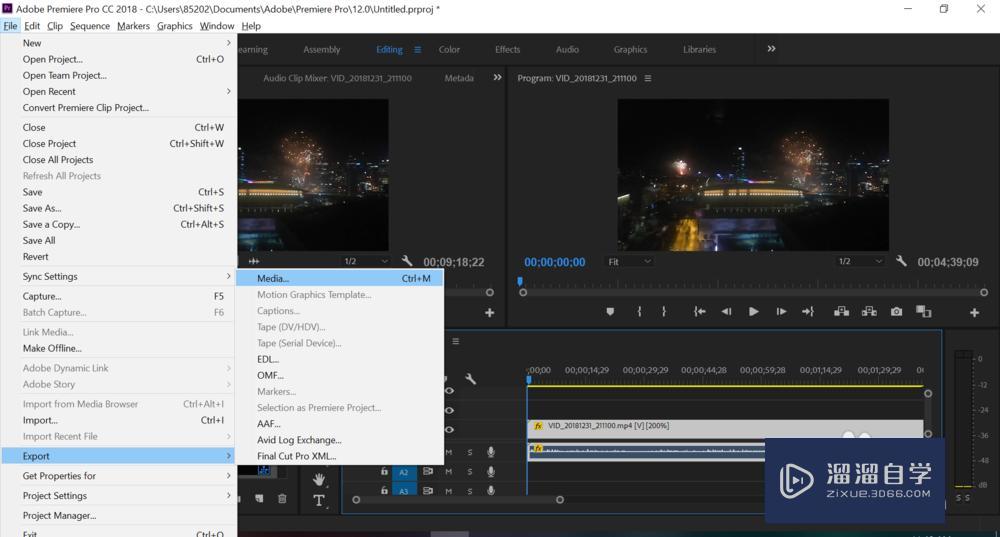Open the Fit zoom level dropdown
This screenshot has width=1000, height=537.
point(629,261)
